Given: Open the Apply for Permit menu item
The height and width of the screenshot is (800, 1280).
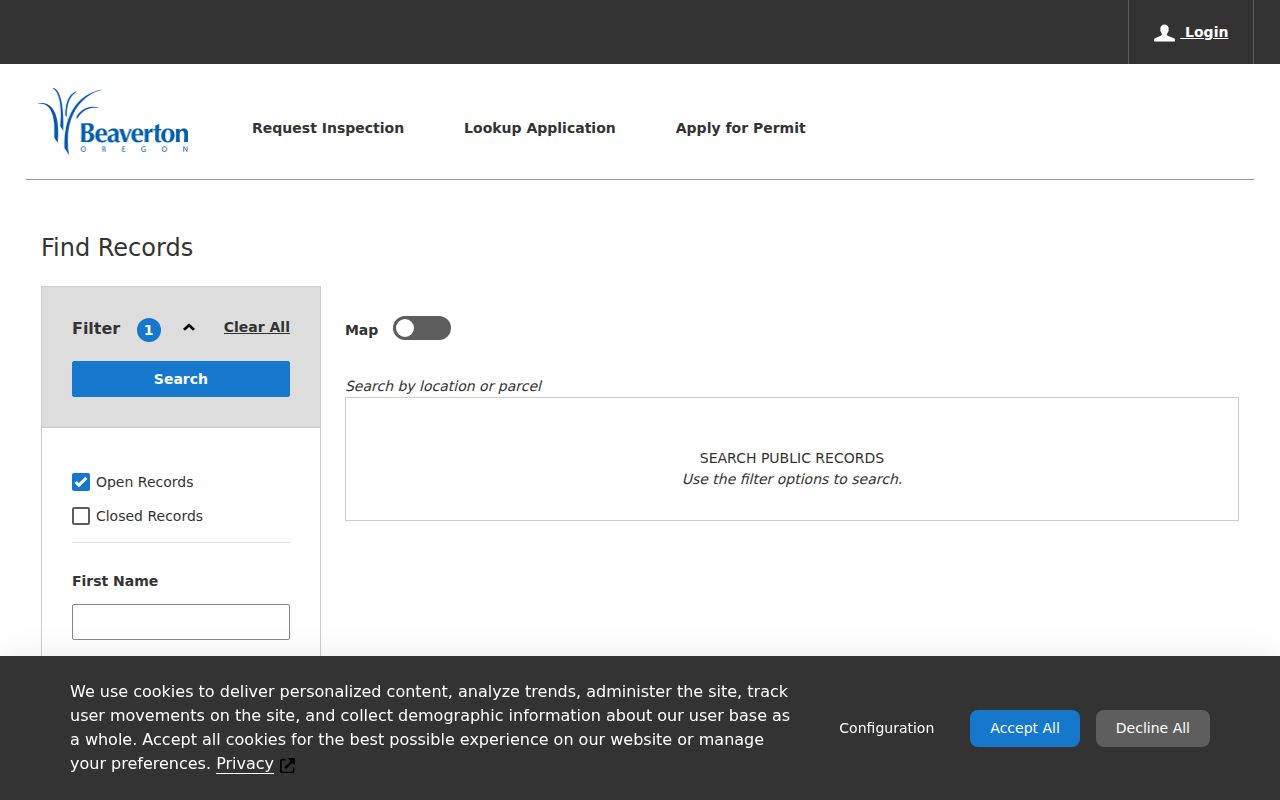Looking at the screenshot, I should click(741, 128).
